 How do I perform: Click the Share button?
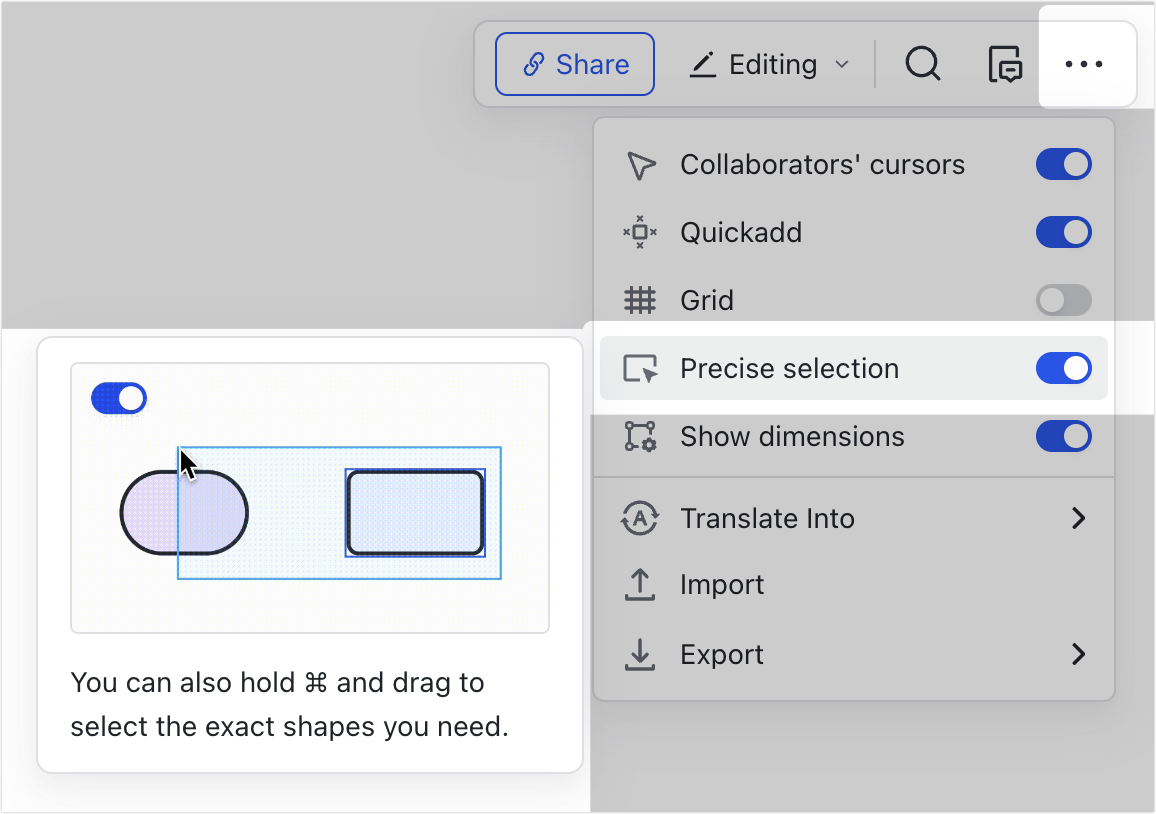pyautogui.click(x=575, y=65)
